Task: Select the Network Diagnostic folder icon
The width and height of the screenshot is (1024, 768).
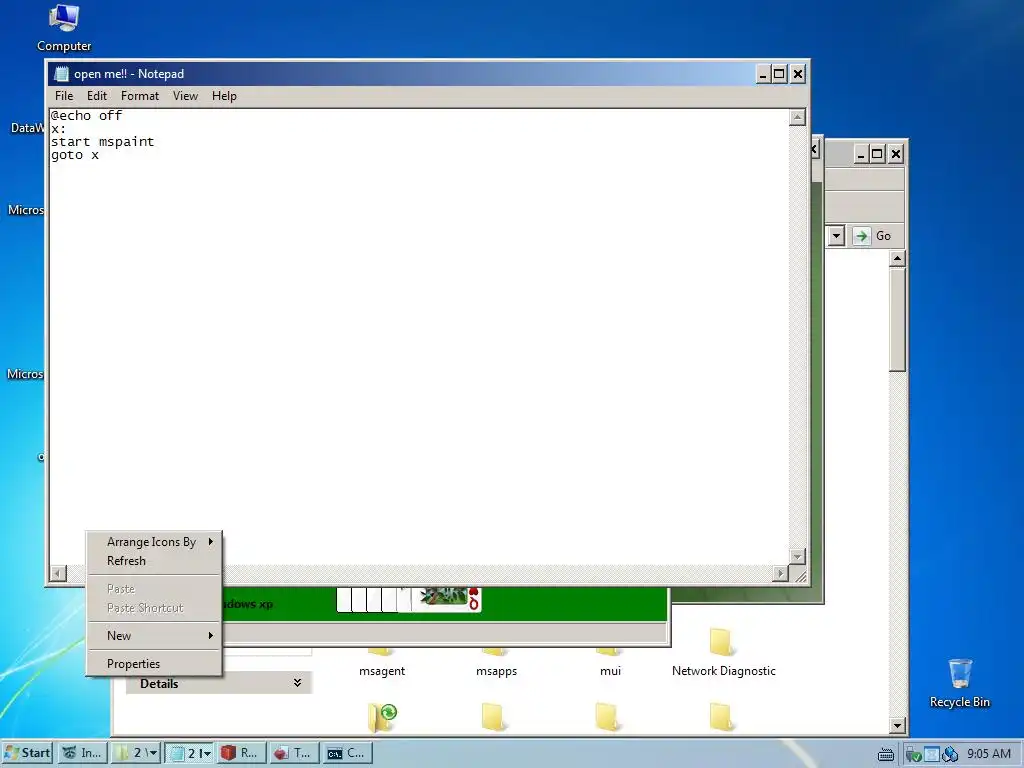Action: (x=721, y=642)
